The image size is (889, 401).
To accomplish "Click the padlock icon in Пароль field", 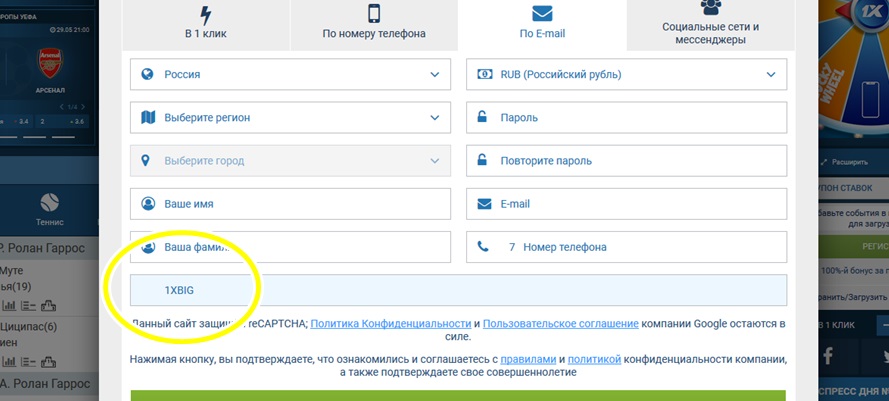I will 482,117.
